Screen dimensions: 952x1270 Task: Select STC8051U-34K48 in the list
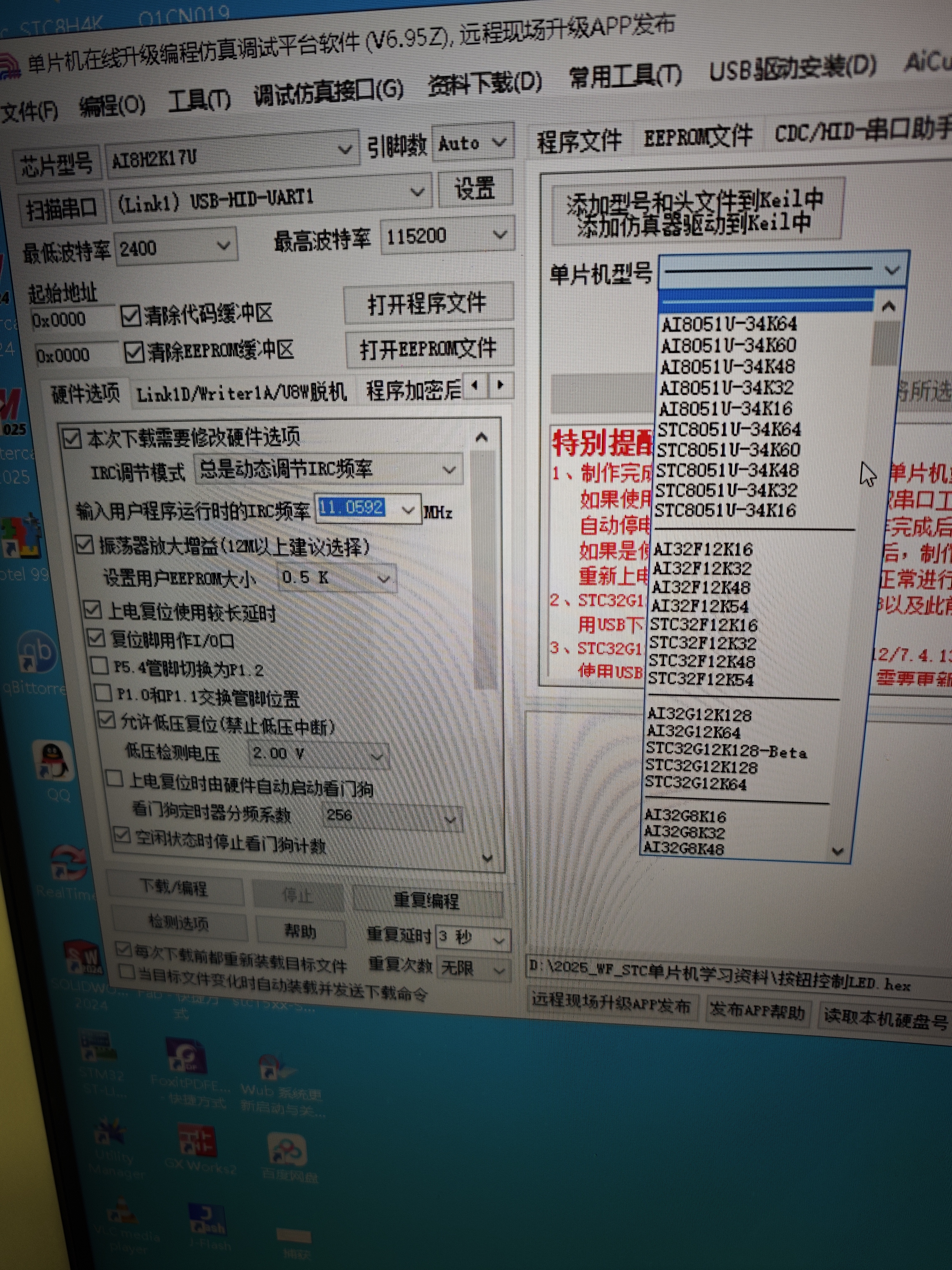[x=728, y=471]
